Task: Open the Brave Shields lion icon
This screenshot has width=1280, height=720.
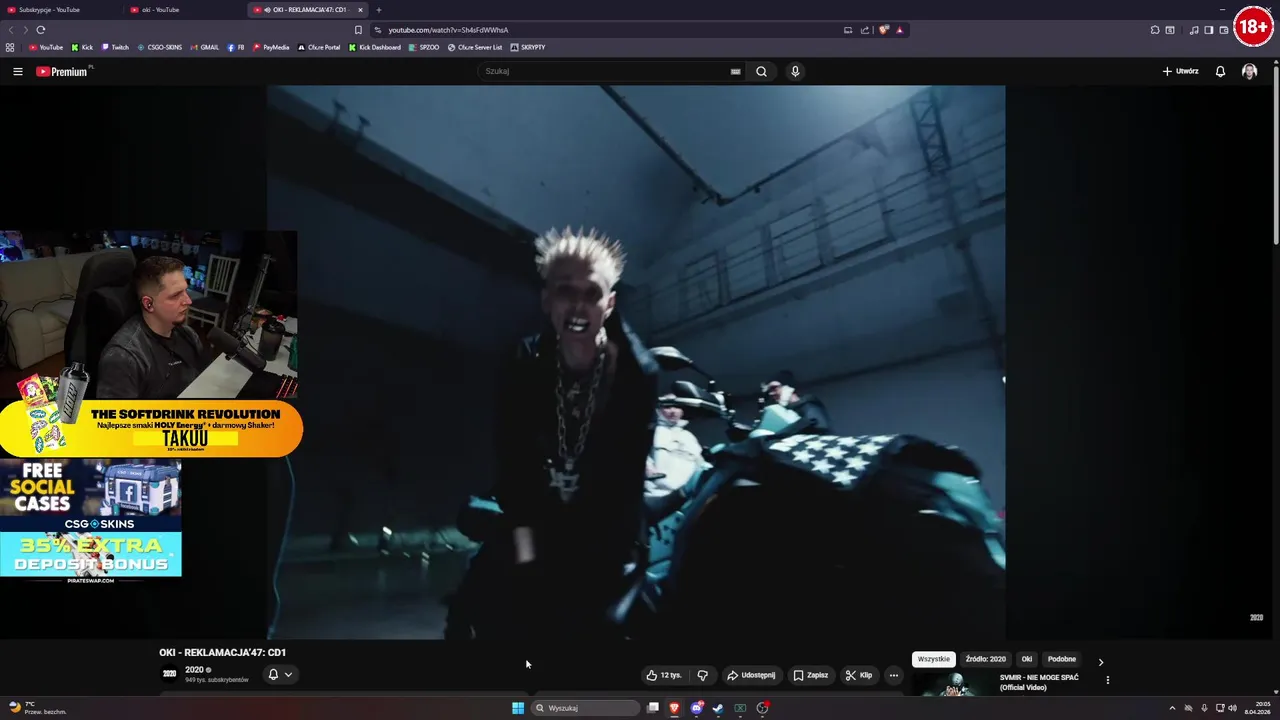Action: (884, 30)
